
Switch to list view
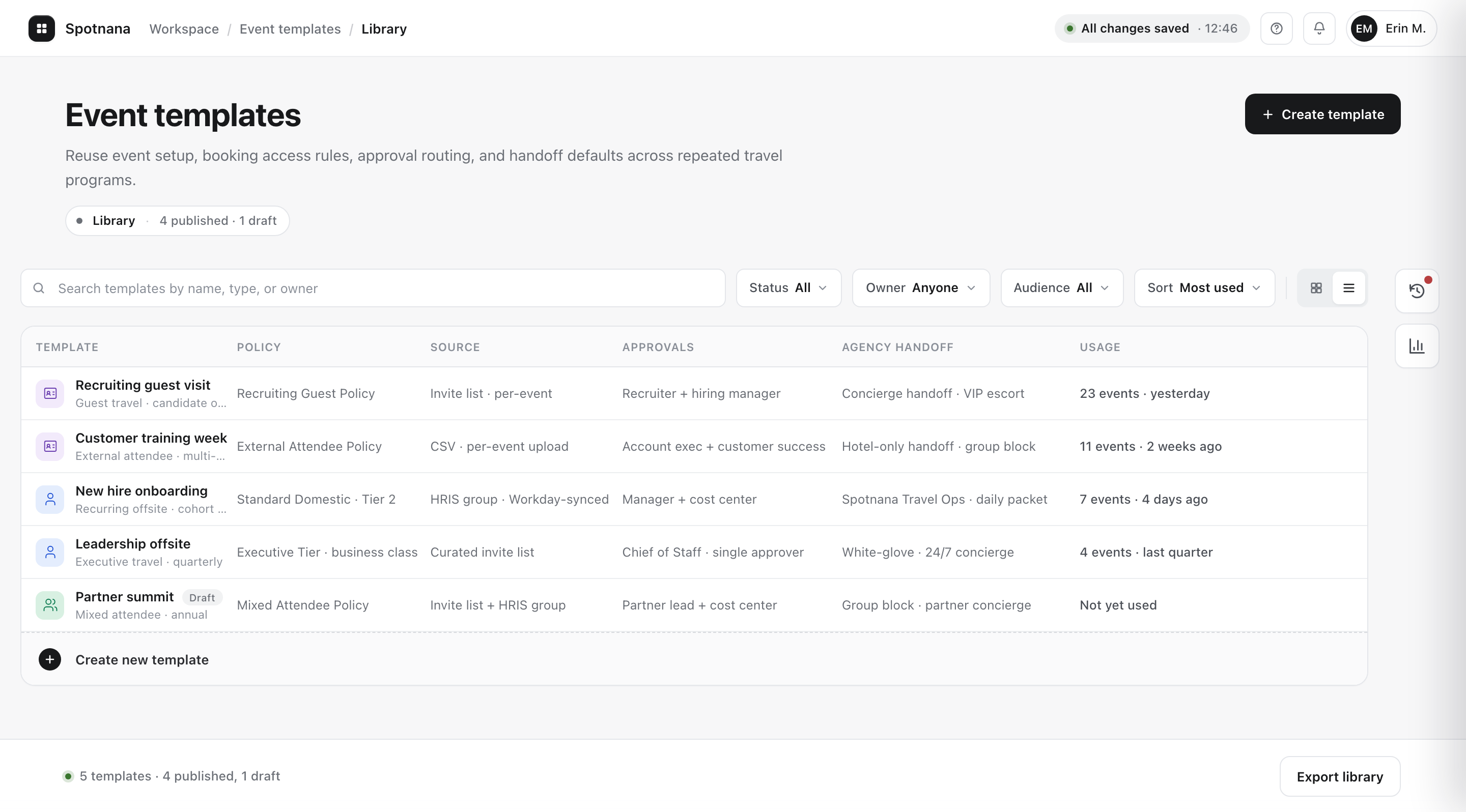pyautogui.click(x=1349, y=288)
